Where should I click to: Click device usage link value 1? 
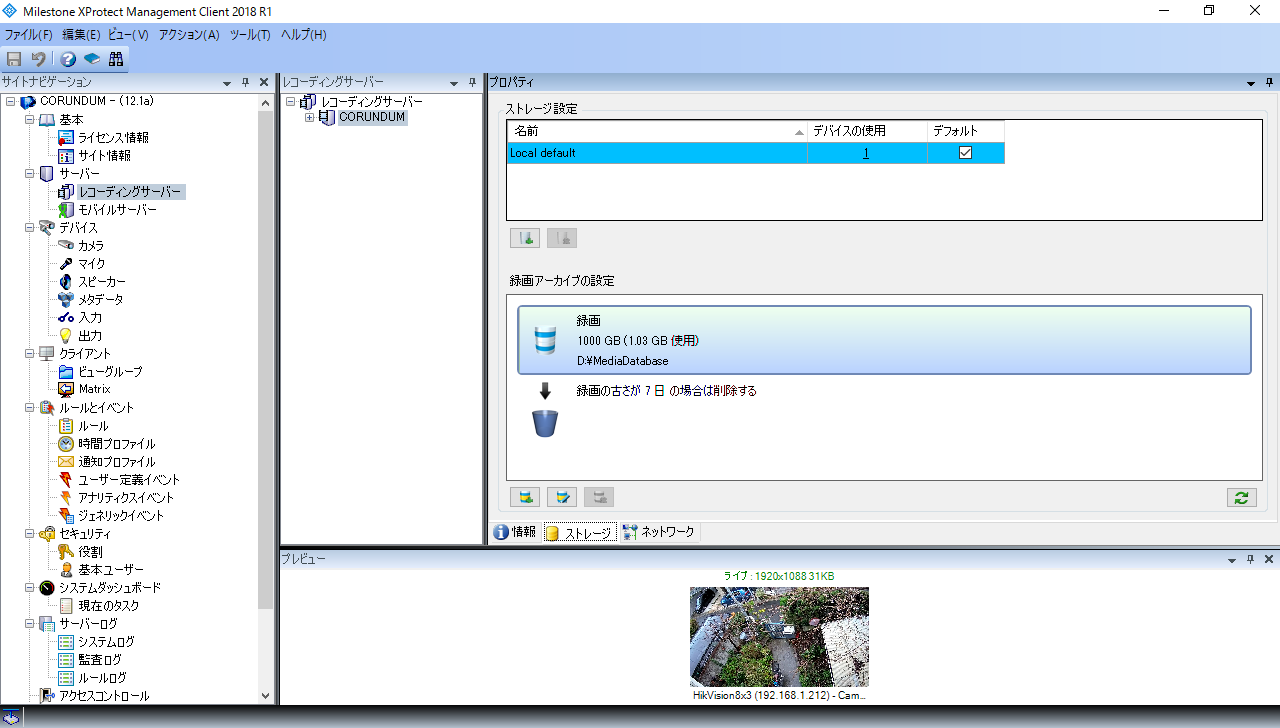click(866, 153)
